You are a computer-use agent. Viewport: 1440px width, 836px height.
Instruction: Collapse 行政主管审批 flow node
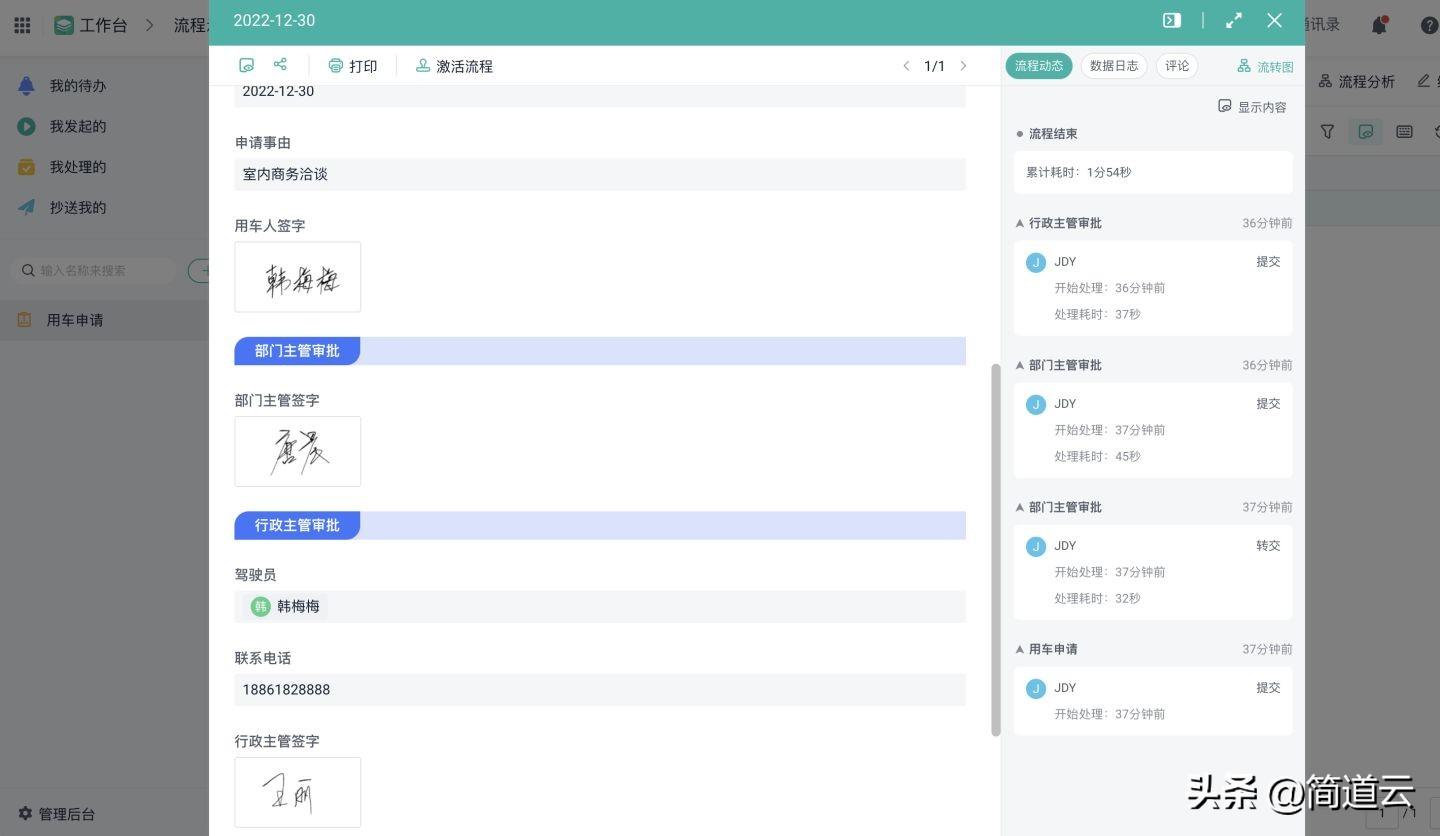coord(1020,223)
